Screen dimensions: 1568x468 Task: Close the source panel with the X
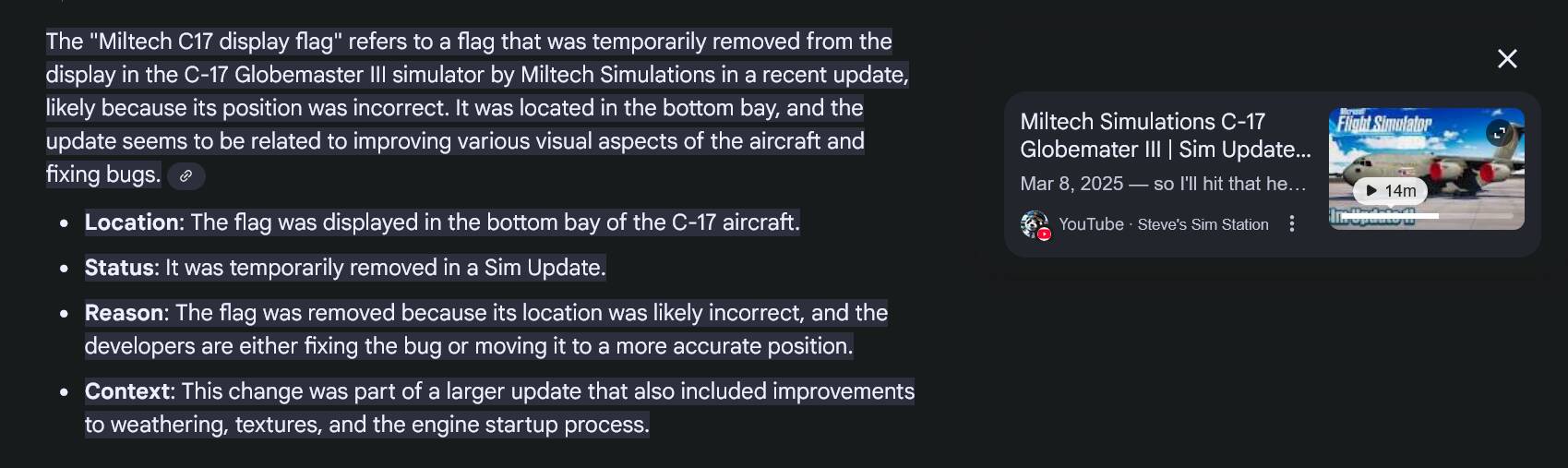1507,59
